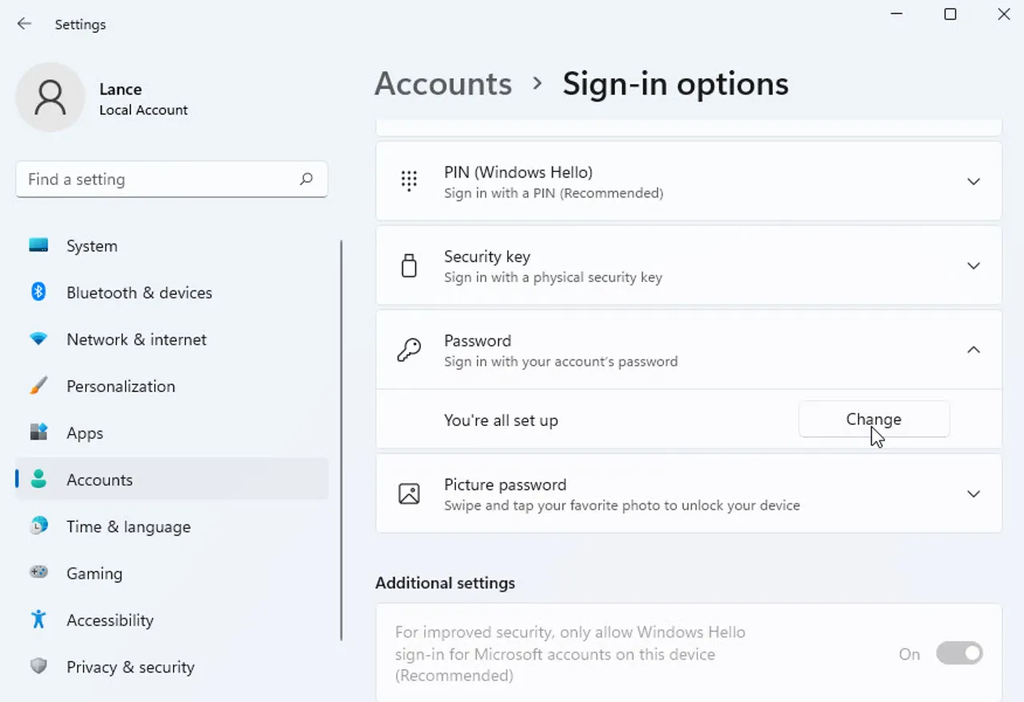The width and height of the screenshot is (1024, 702).
Task: Open the System settings page
Action: point(171,246)
